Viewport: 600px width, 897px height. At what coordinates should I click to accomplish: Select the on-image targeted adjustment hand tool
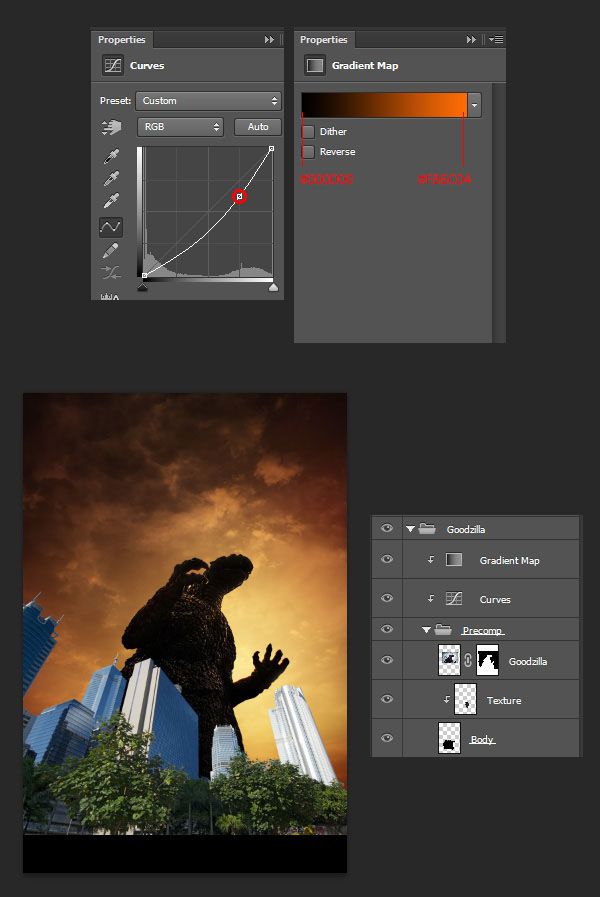click(112, 127)
